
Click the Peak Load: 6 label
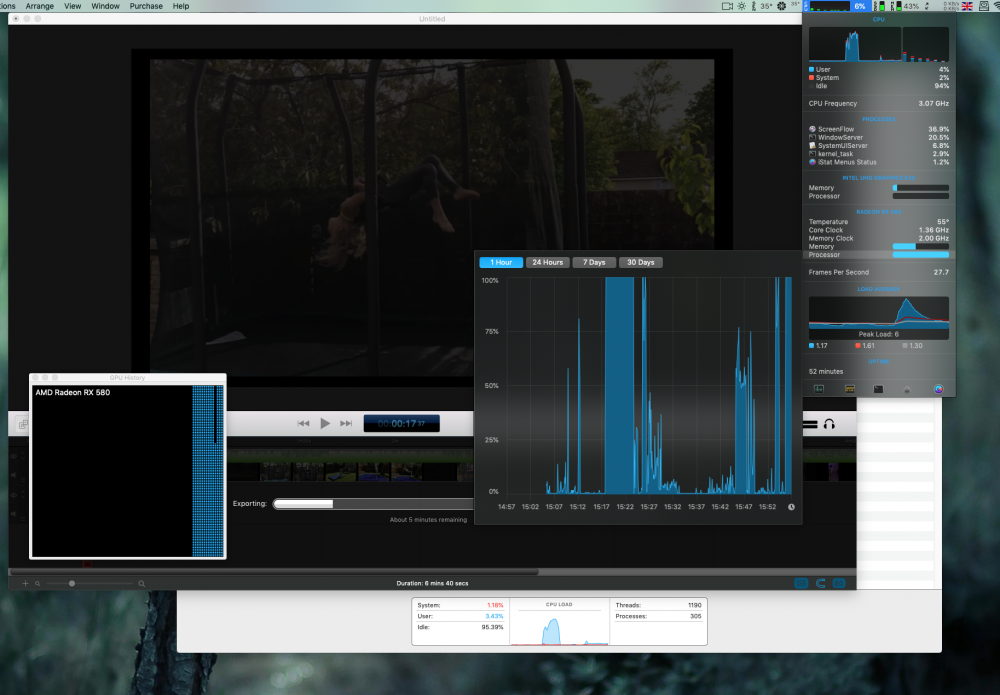point(878,334)
